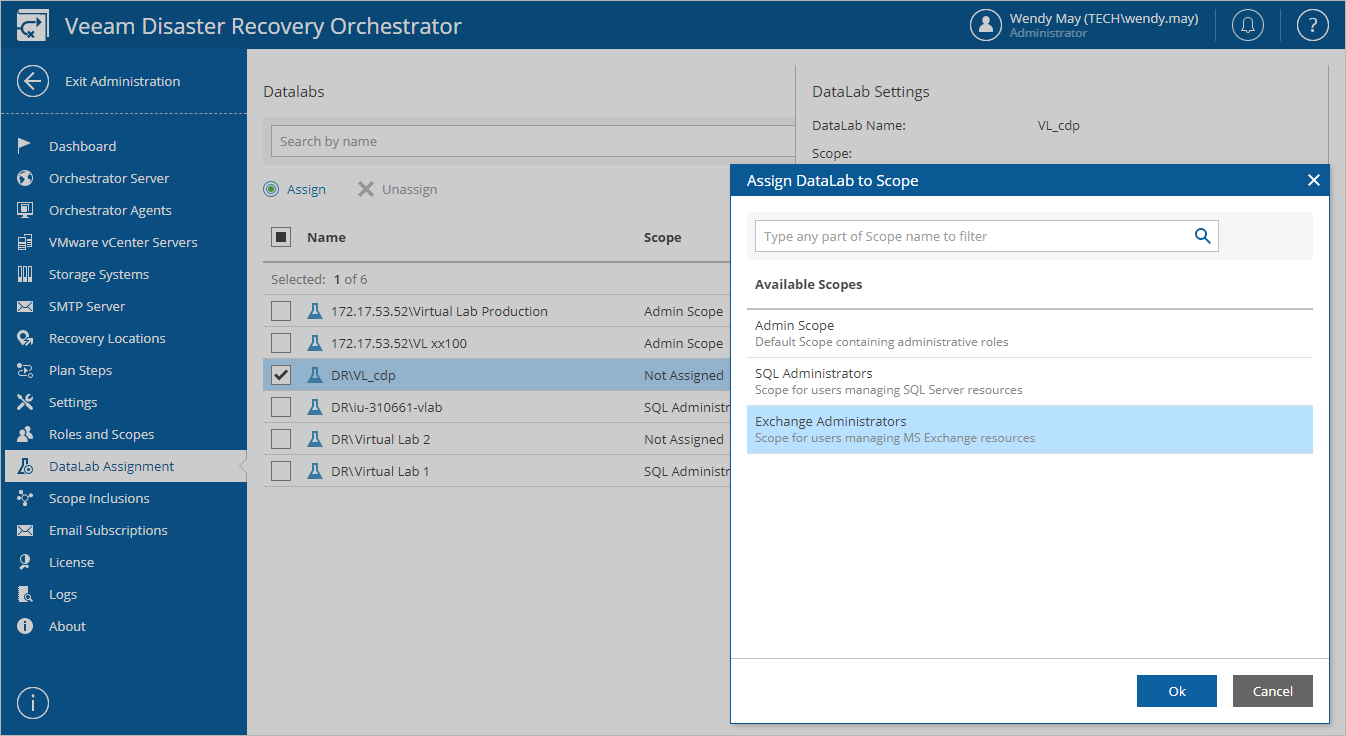Open the help question mark icon

(x=1312, y=25)
